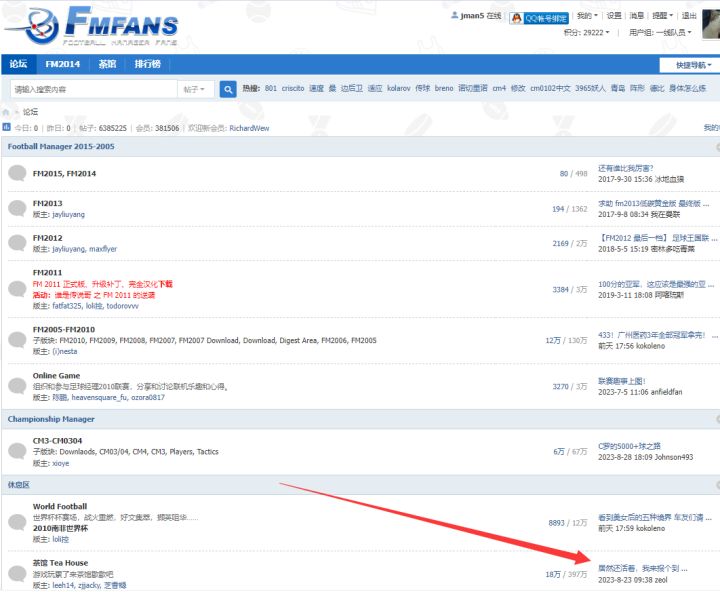Click the speech bubble icon for CM3-CM0304
The image size is (720, 592).
pyautogui.click(x=17, y=451)
